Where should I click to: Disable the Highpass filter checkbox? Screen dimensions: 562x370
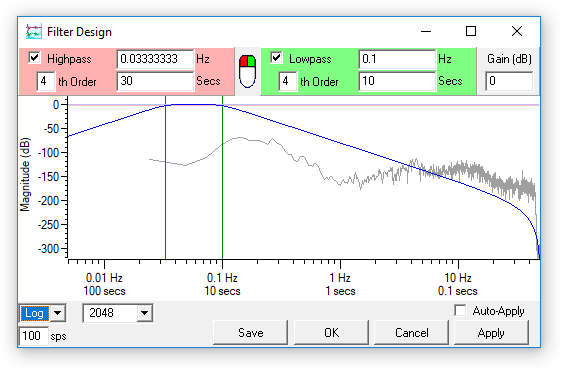[x=34, y=58]
